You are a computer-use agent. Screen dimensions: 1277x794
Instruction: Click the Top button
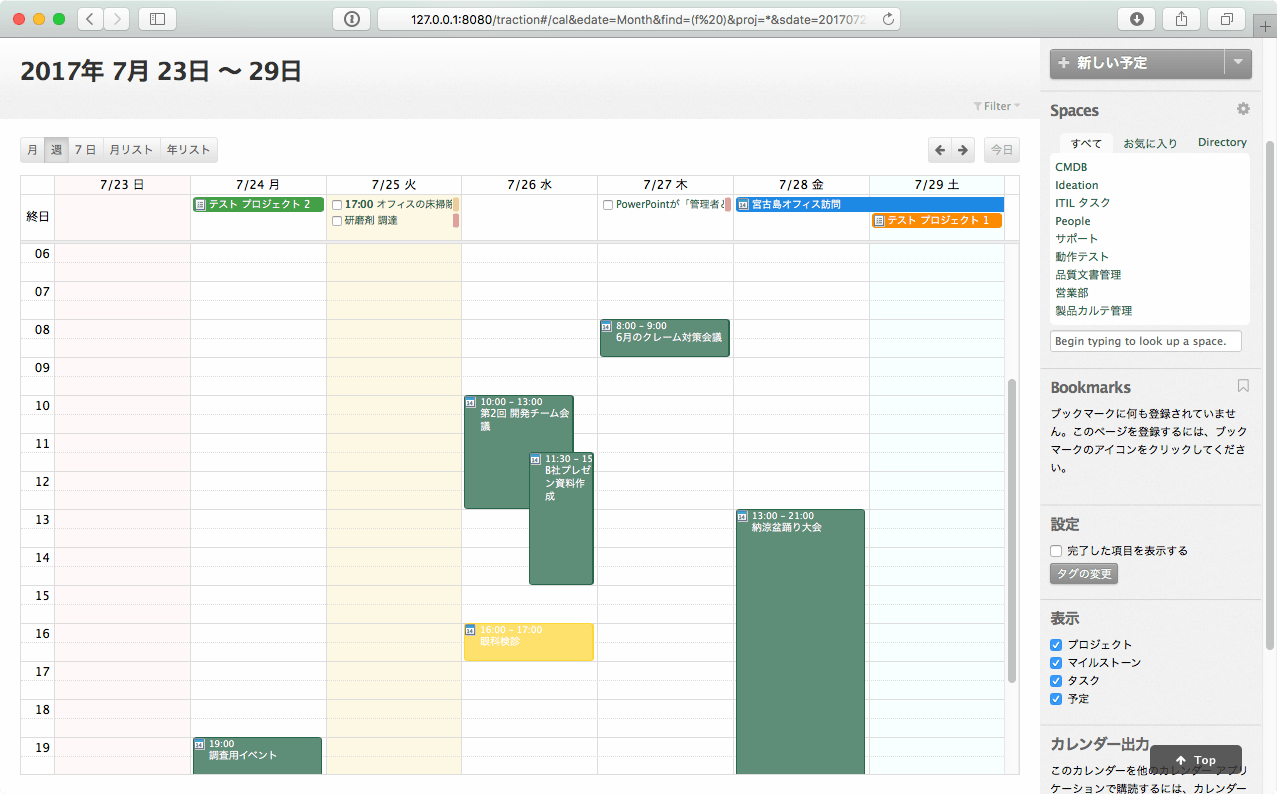click(1196, 760)
